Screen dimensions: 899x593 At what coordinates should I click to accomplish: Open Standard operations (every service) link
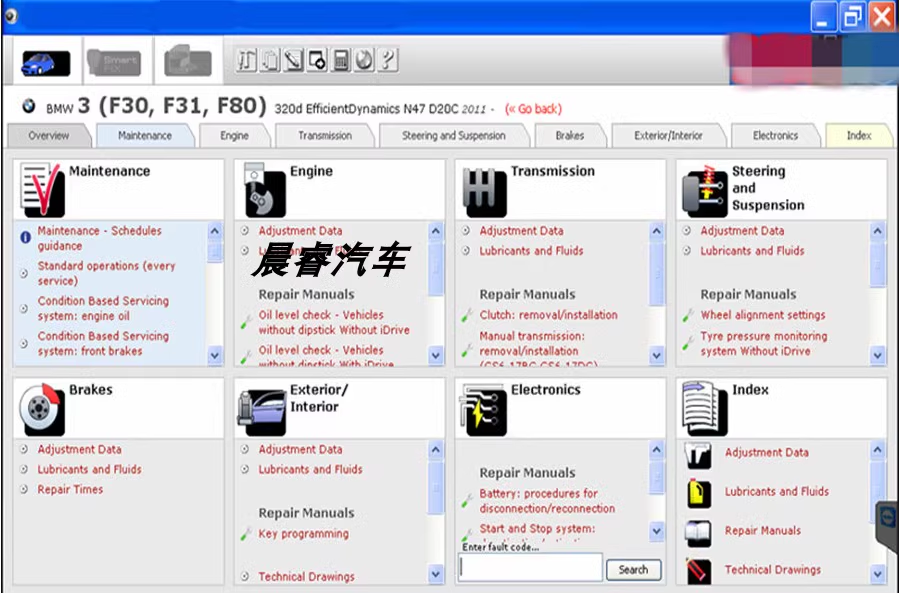(x=106, y=273)
